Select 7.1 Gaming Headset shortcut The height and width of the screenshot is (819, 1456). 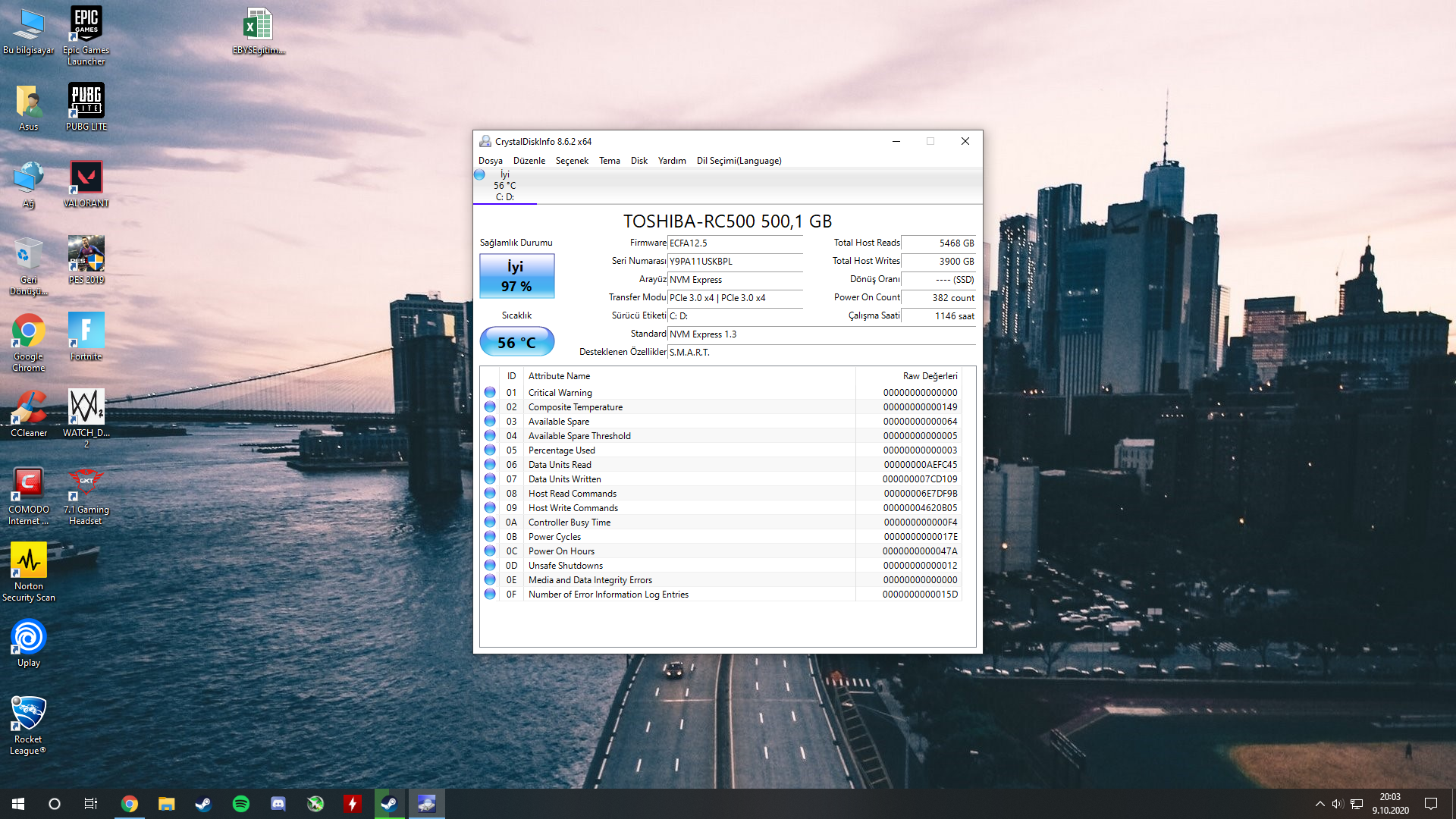point(86,497)
